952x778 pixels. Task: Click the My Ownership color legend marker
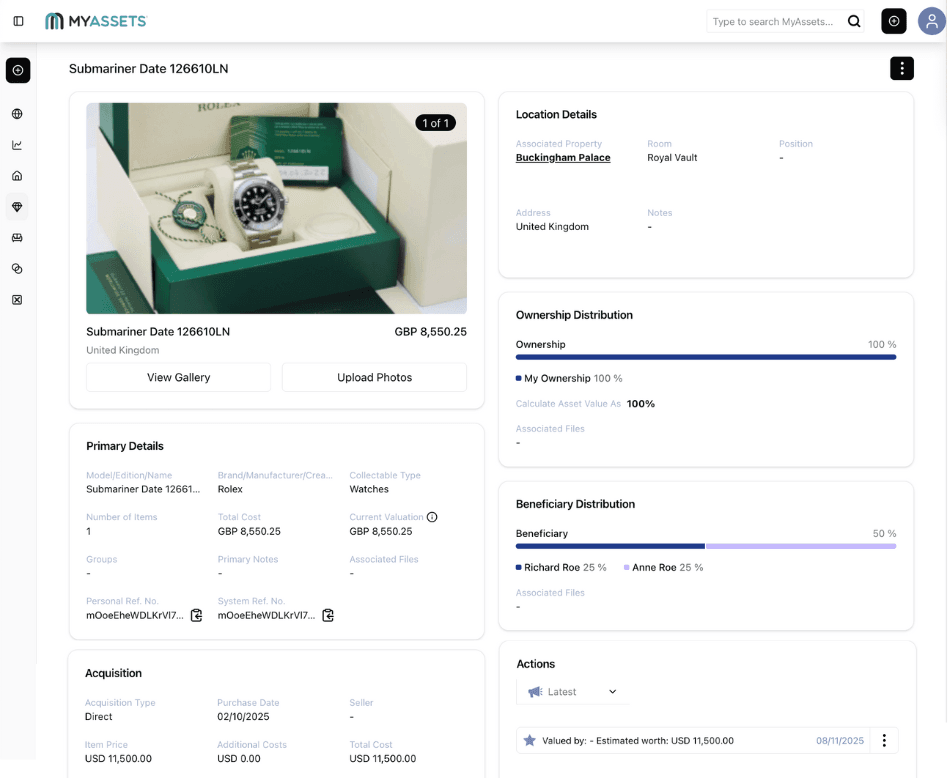518,378
